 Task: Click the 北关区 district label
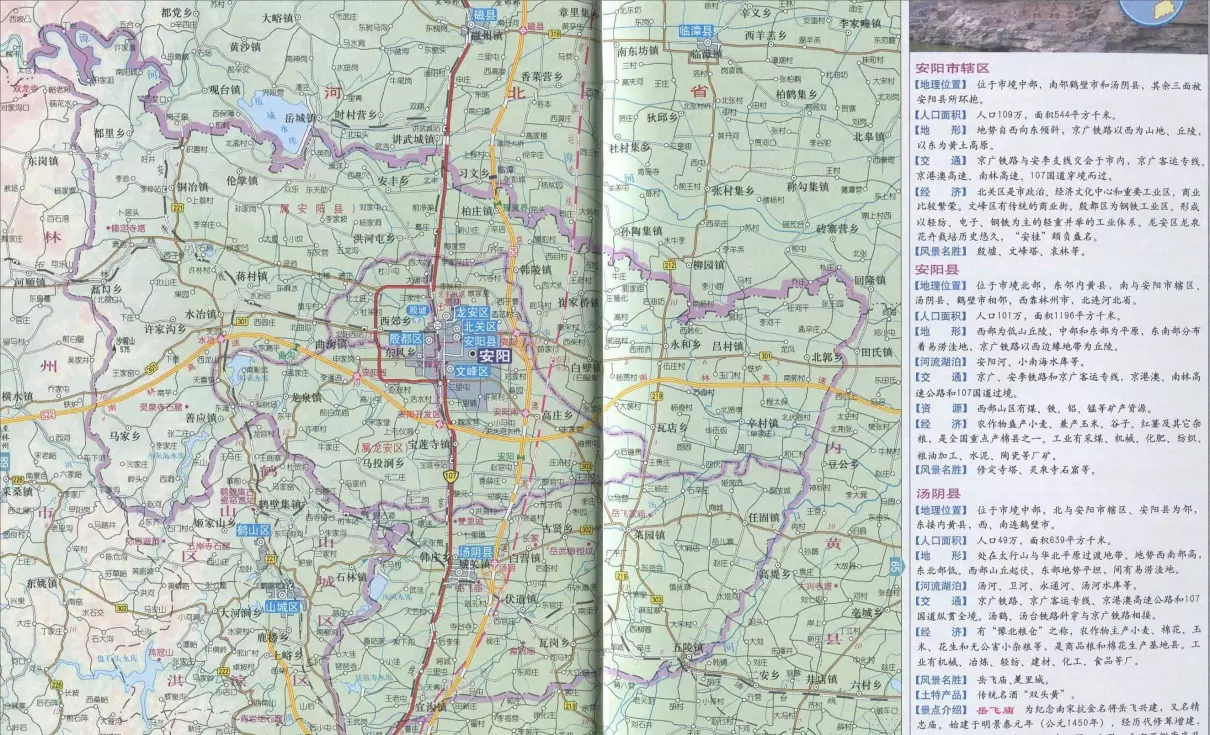point(479,326)
